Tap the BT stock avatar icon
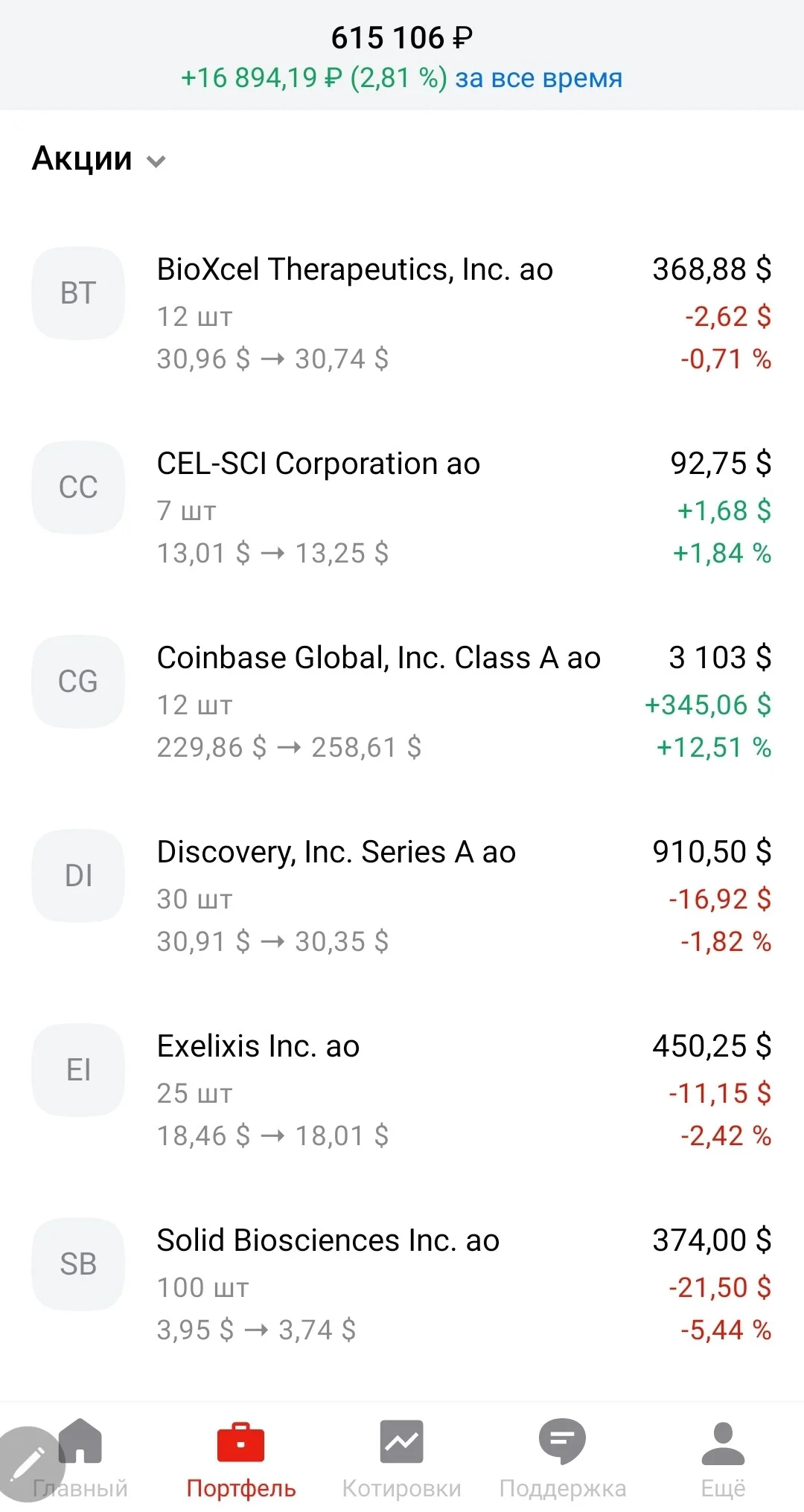 (x=78, y=293)
